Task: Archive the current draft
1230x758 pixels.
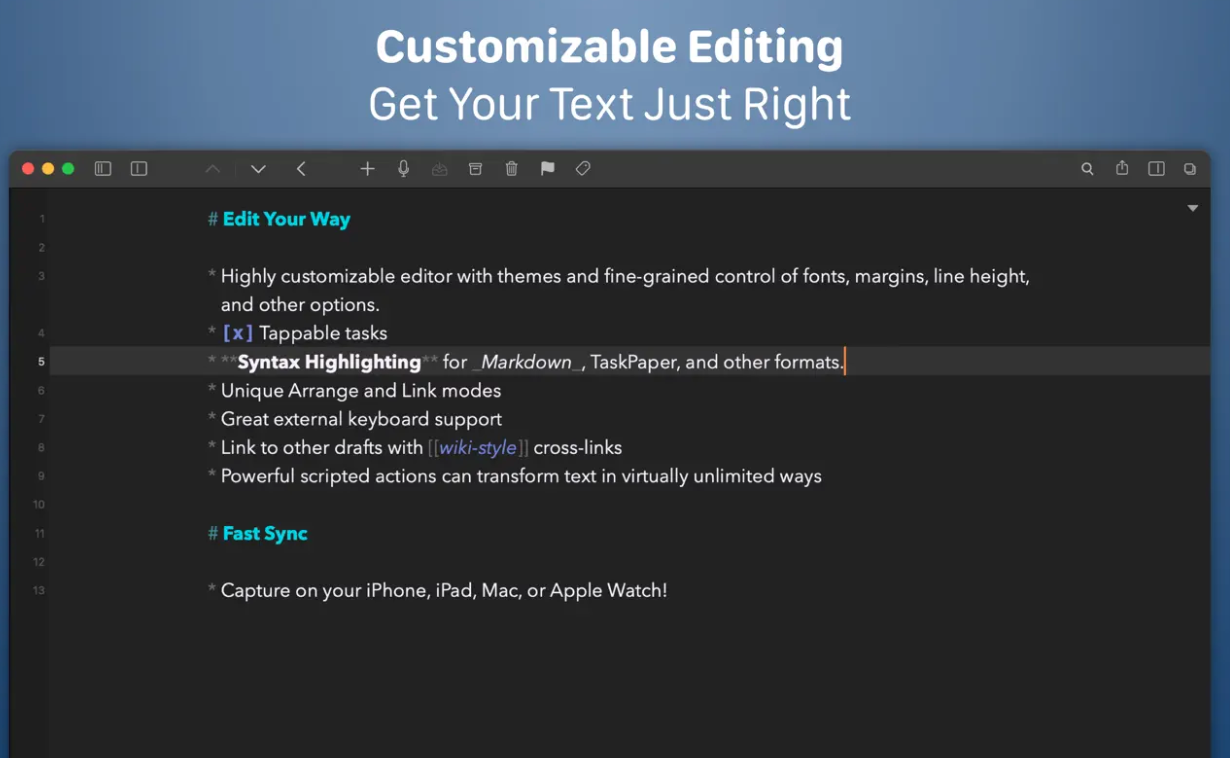Action: (475, 169)
